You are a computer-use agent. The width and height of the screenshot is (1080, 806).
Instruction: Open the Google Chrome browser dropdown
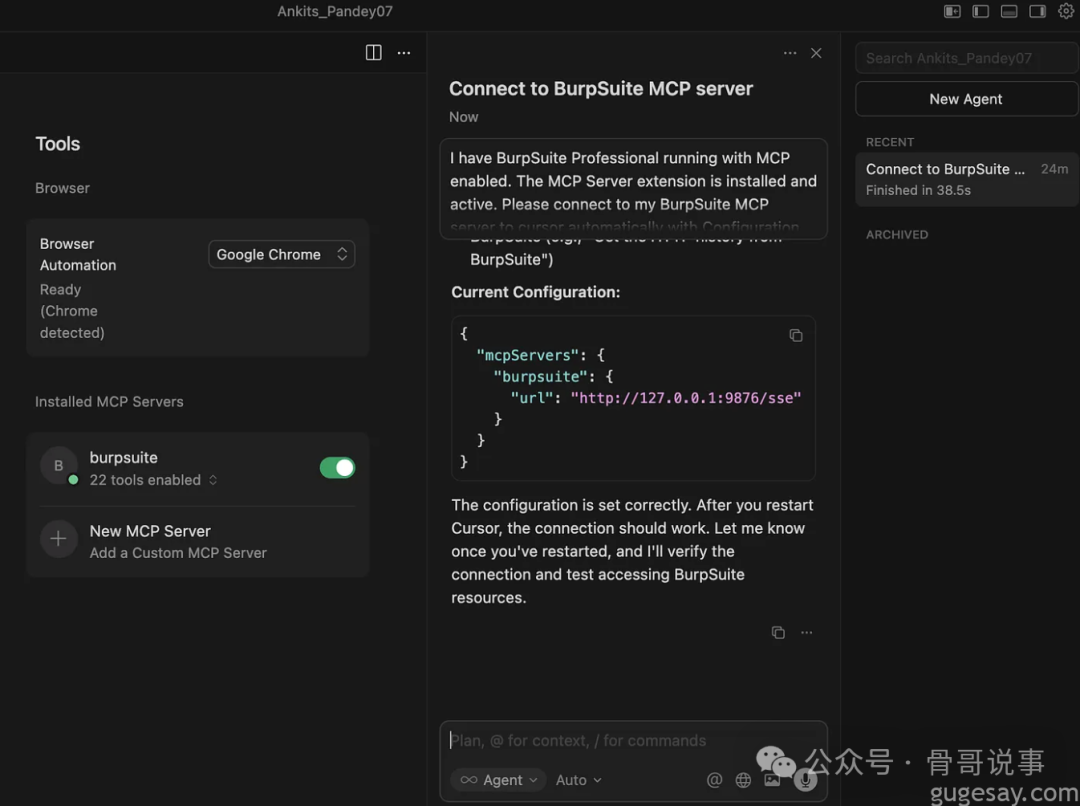[281, 254]
